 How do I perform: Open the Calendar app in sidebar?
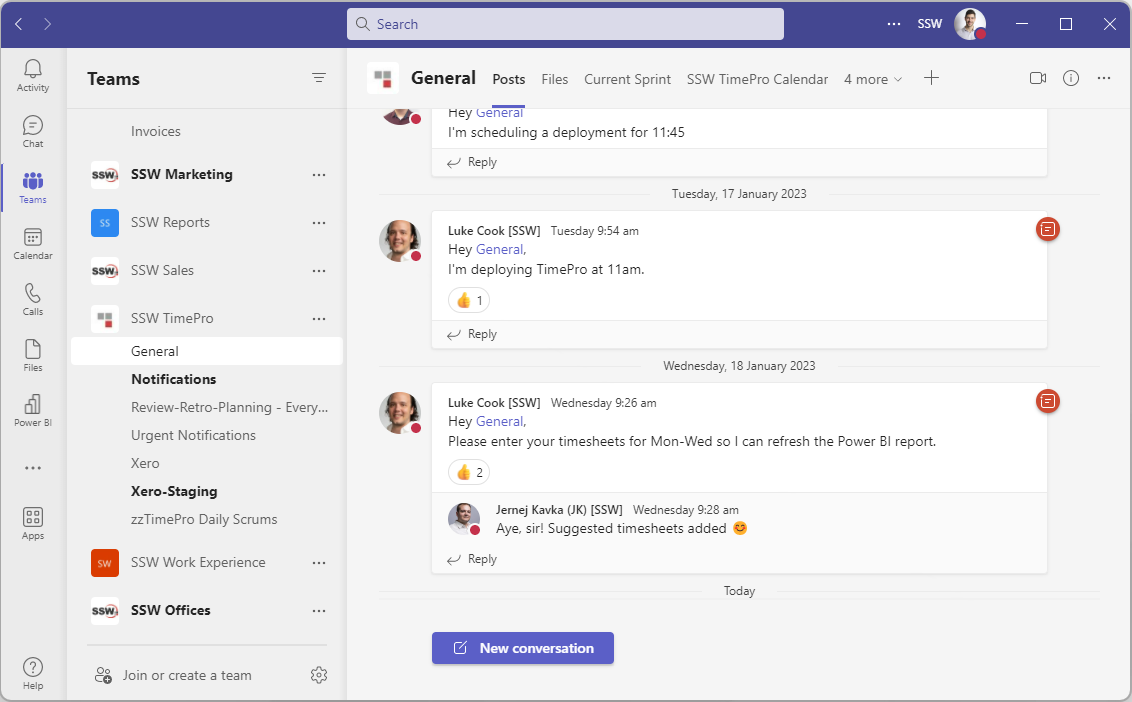pos(33,243)
